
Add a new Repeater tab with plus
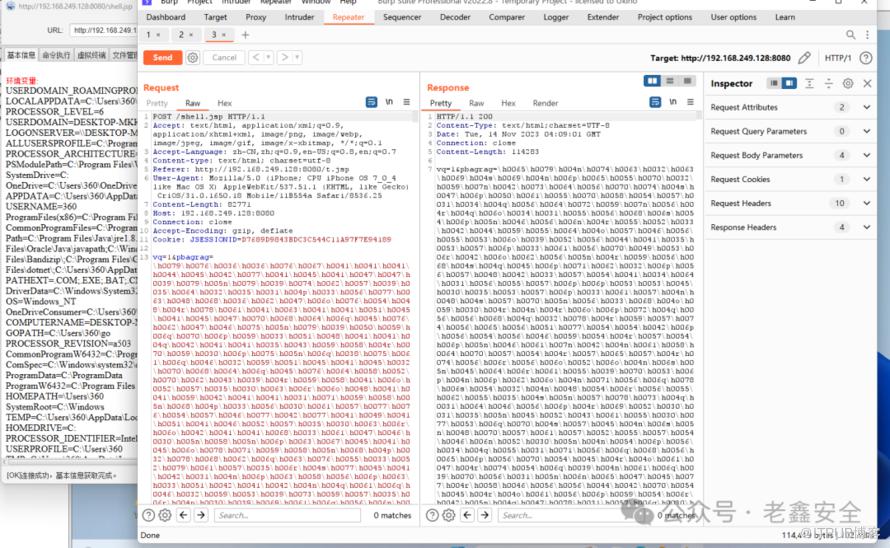(245, 35)
